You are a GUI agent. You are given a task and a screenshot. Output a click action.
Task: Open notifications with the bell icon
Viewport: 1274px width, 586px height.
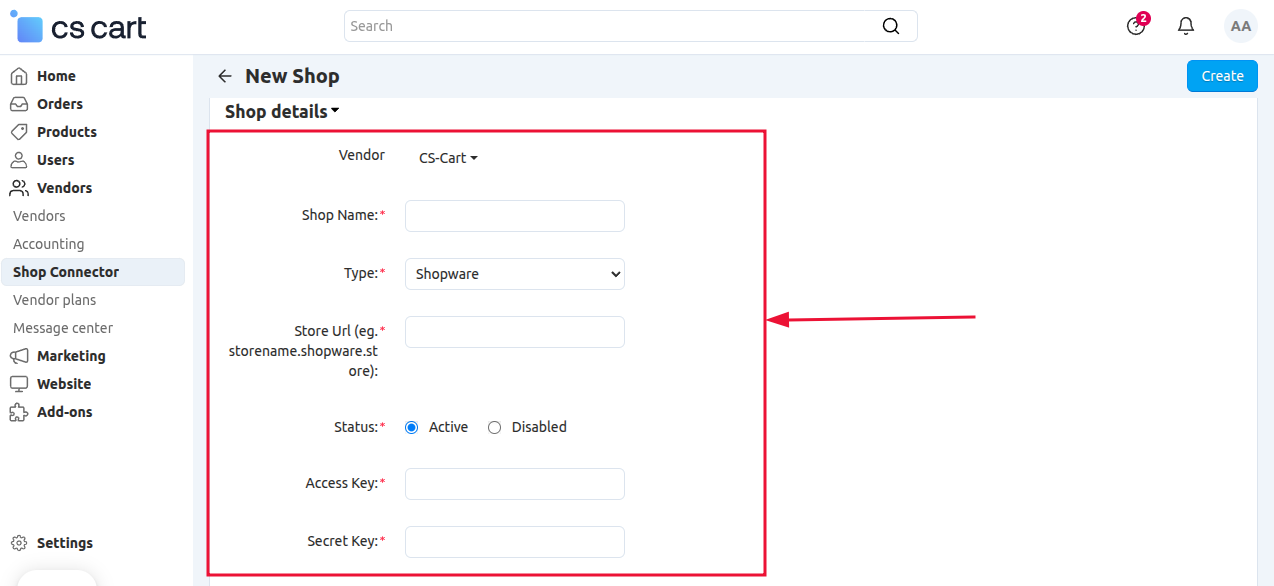[x=1185, y=25]
